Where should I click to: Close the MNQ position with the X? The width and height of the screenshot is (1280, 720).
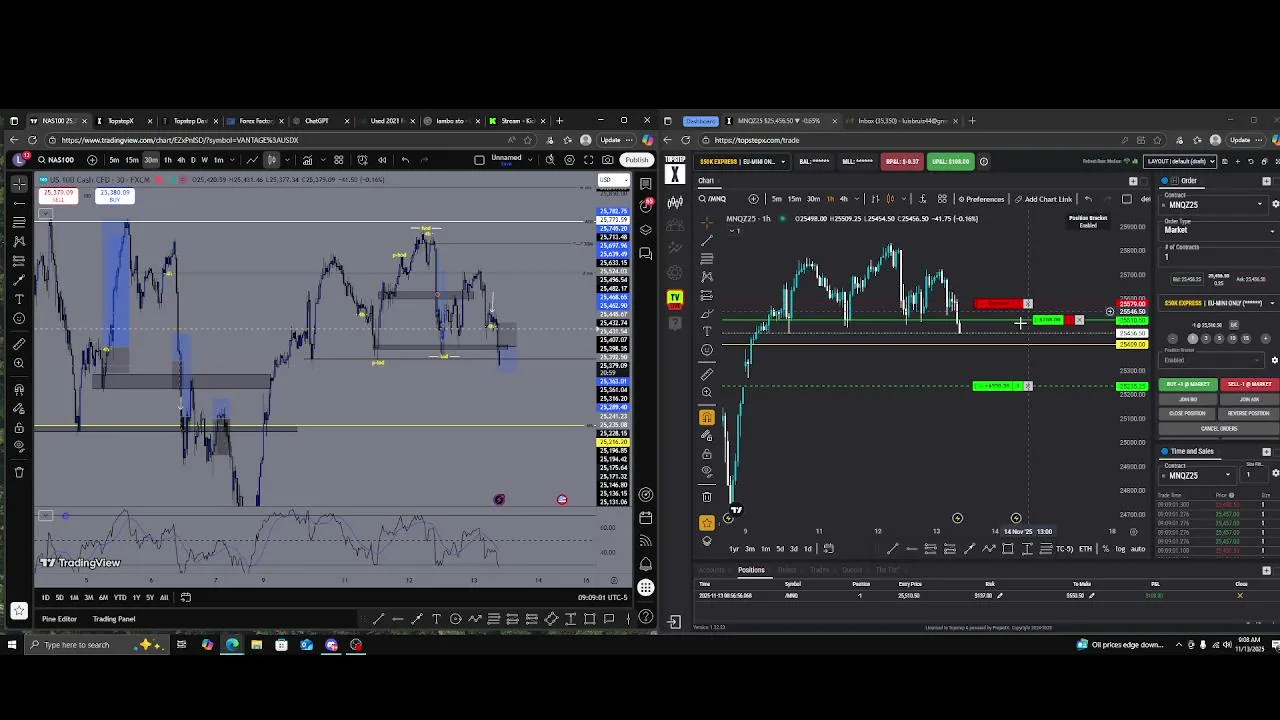pyautogui.click(x=1240, y=596)
